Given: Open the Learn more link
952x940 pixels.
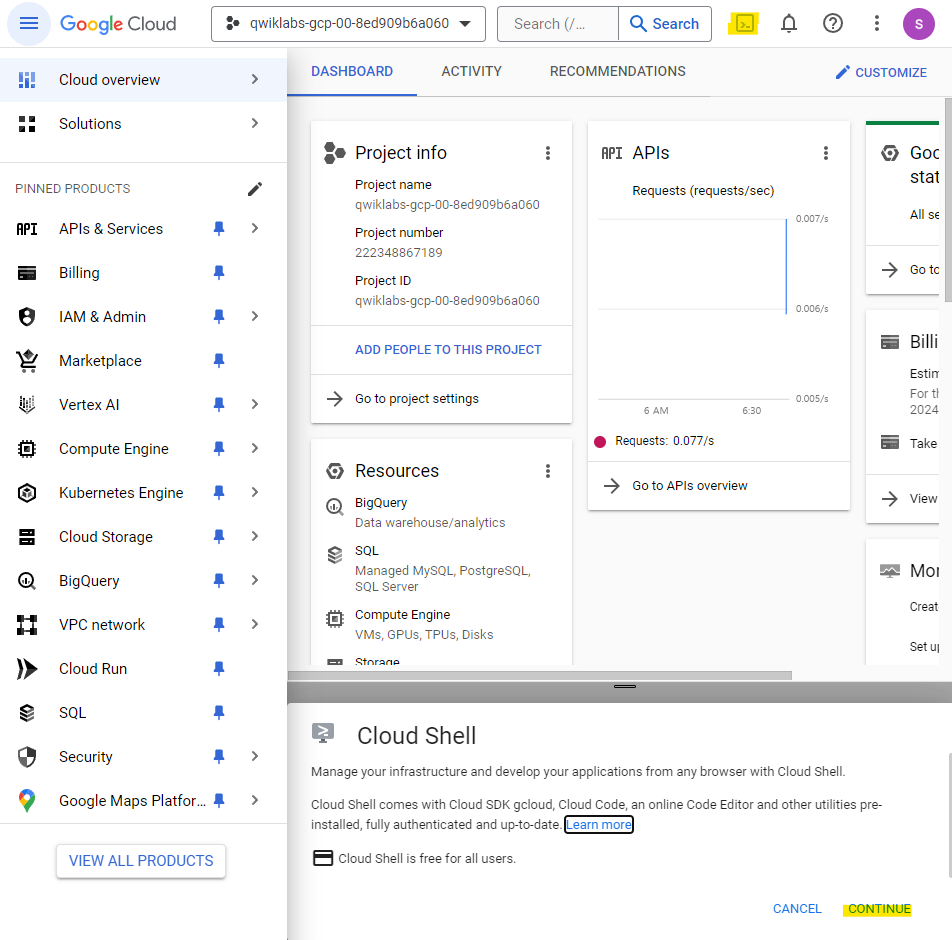Looking at the screenshot, I should (x=599, y=825).
